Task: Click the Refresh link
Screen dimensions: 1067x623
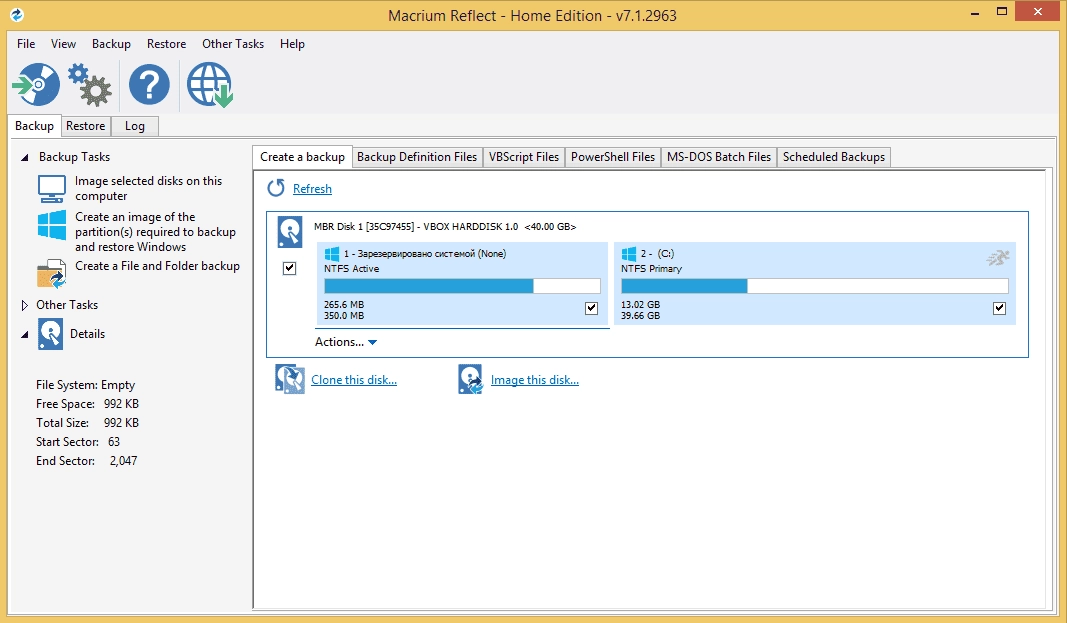Action: 312,188
